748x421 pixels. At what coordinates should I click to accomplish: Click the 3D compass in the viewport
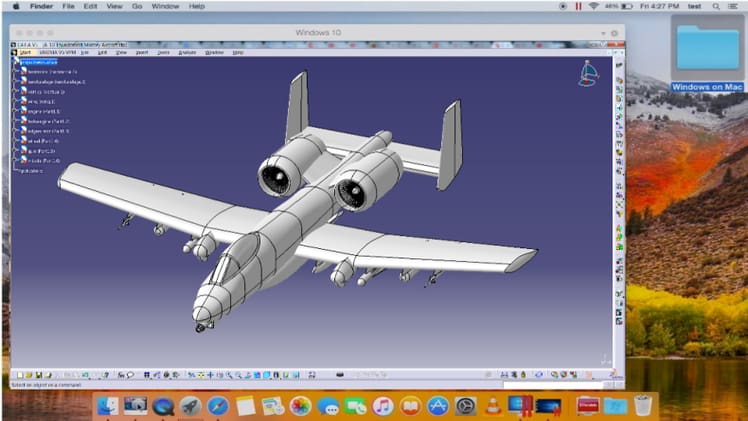pyautogui.click(x=588, y=74)
